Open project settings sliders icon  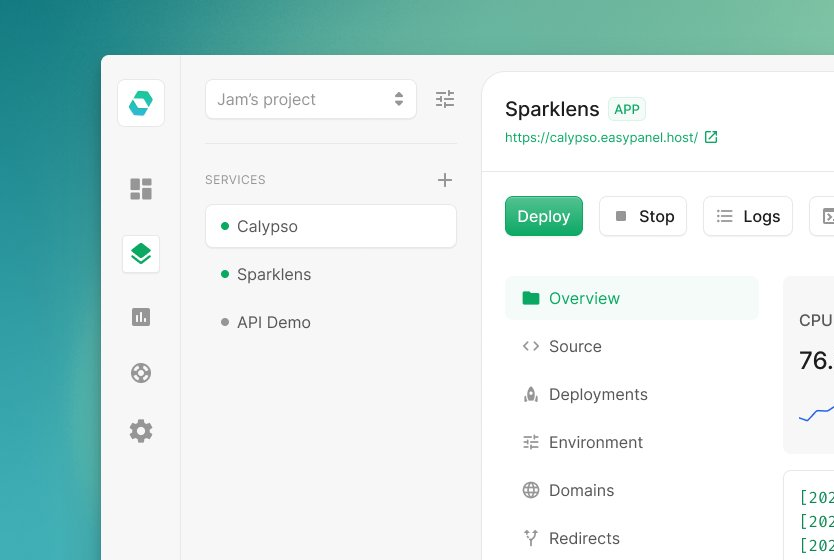point(445,99)
